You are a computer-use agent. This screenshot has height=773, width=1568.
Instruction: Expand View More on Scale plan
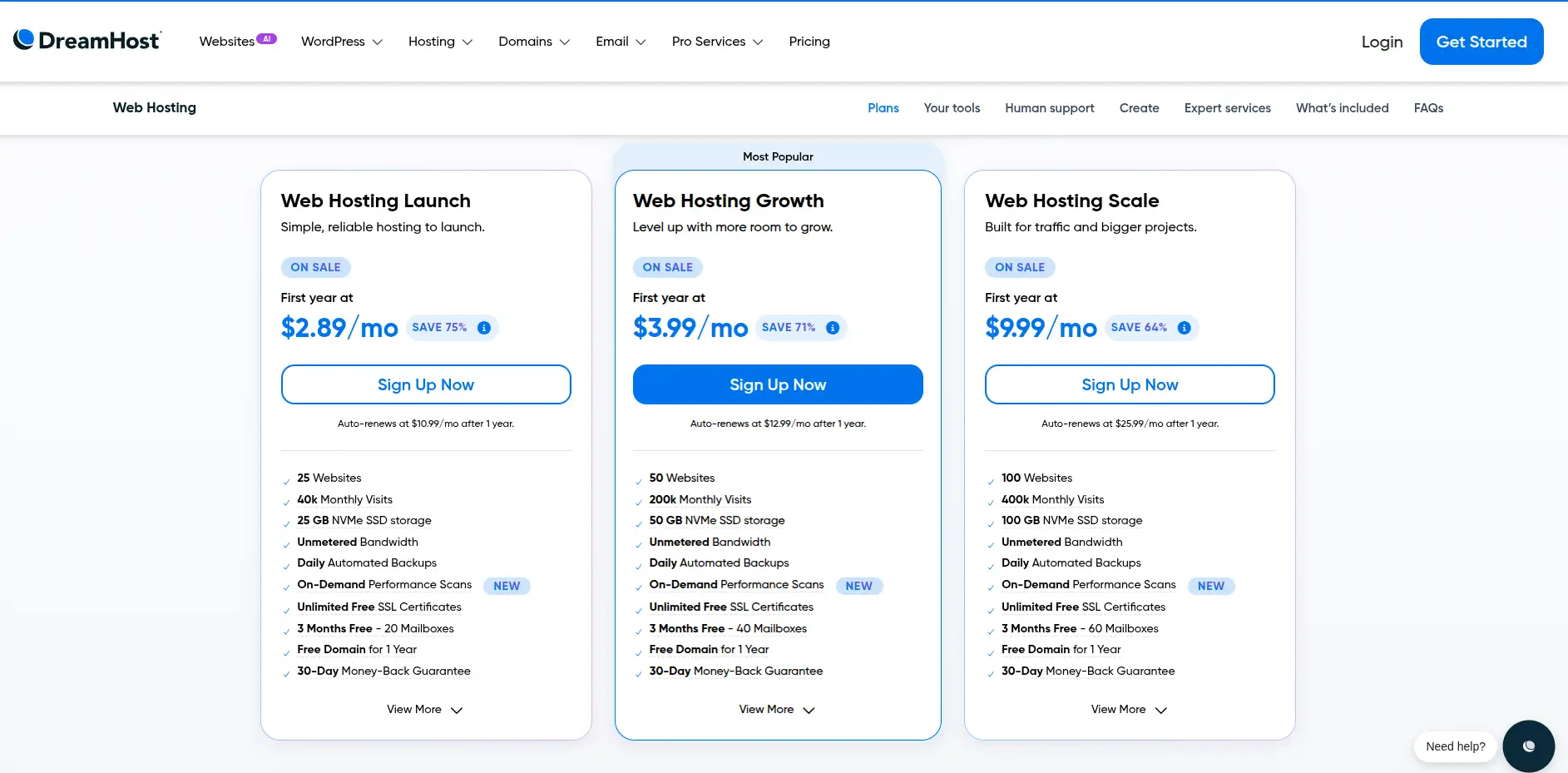tap(1130, 710)
